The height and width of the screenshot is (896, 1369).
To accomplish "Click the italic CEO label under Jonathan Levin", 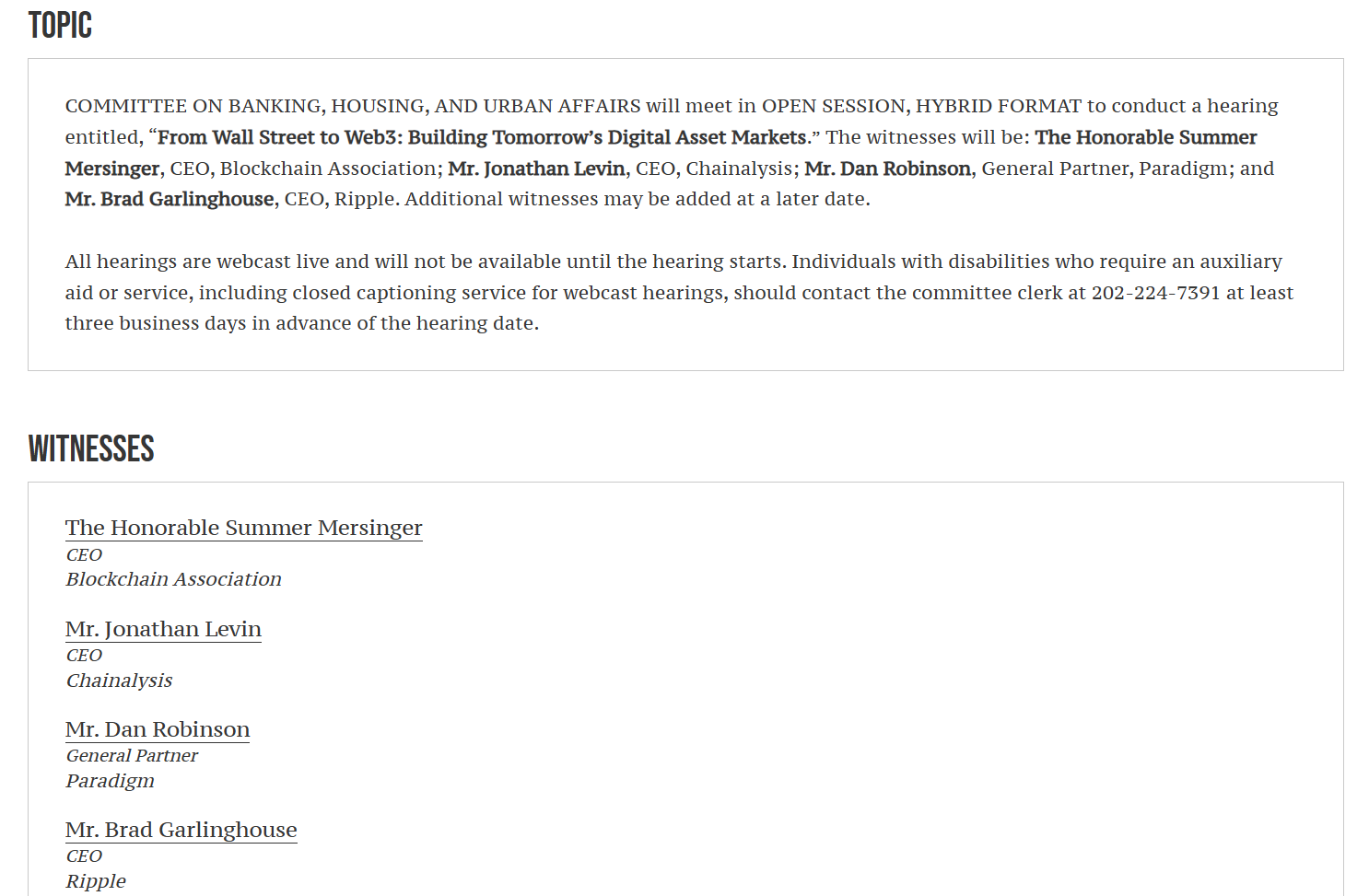I will [x=84, y=655].
